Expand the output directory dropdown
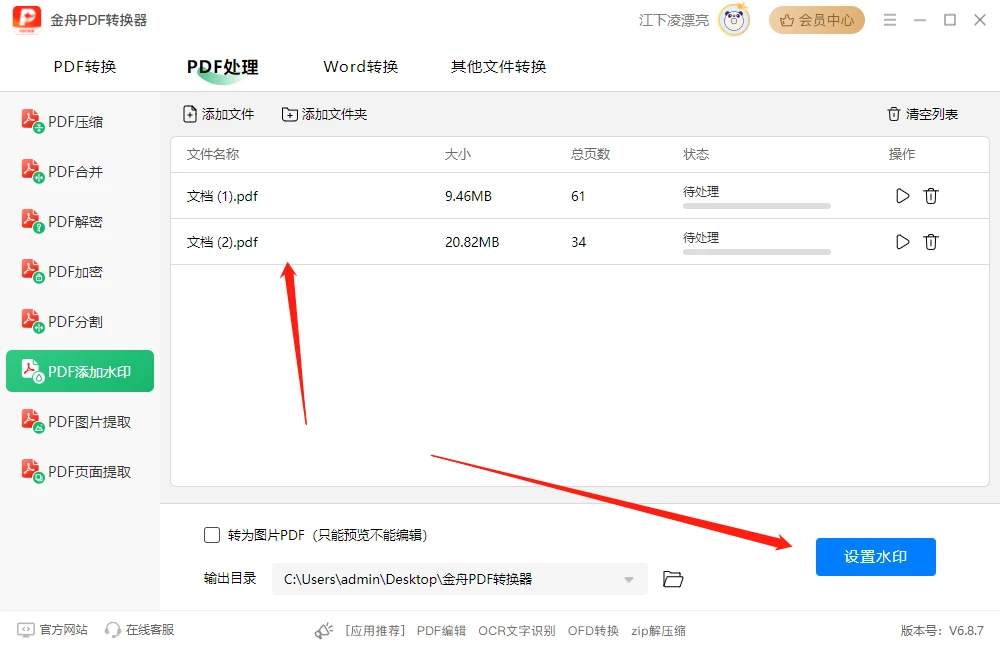The height and width of the screenshot is (650, 1000). coord(630,579)
